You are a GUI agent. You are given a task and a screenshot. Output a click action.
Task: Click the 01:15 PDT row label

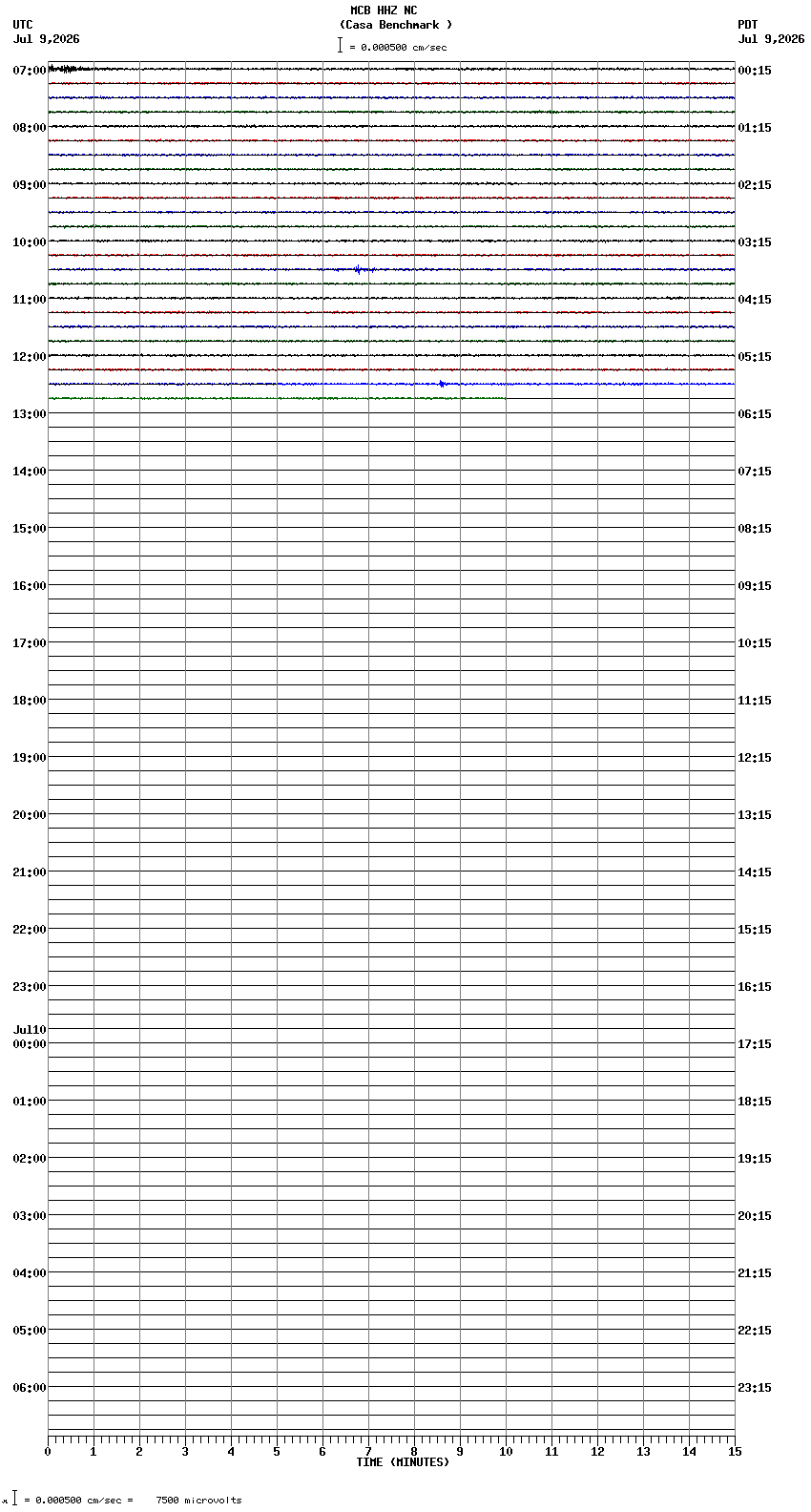point(755,128)
